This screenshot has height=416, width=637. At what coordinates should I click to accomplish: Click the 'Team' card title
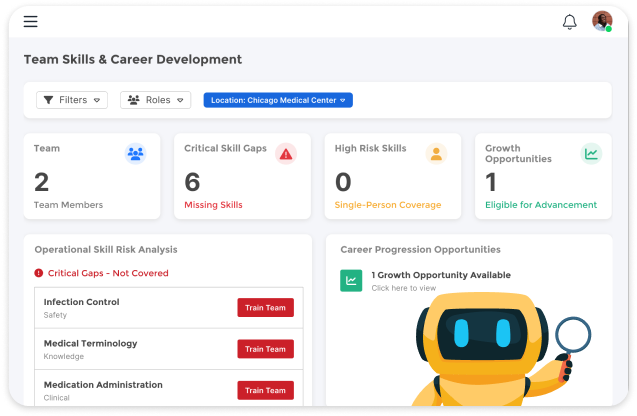click(x=47, y=148)
